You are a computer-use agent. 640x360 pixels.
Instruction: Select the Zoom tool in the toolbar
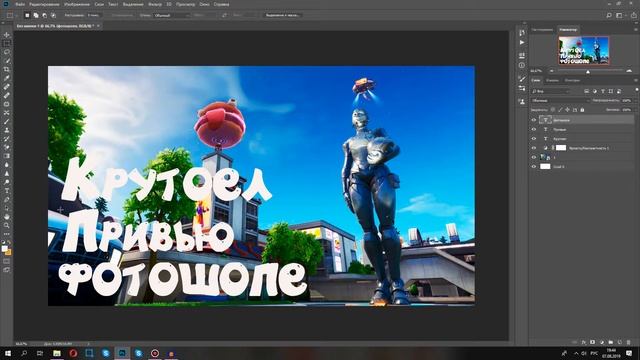pos(7,225)
